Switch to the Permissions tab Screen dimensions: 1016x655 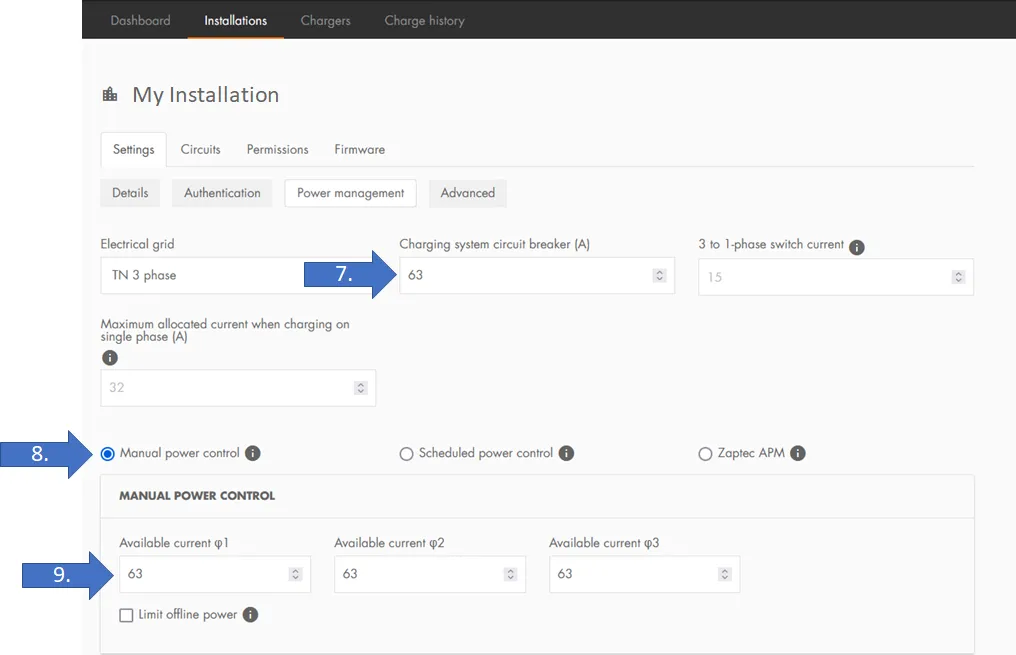pyautogui.click(x=277, y=150)
